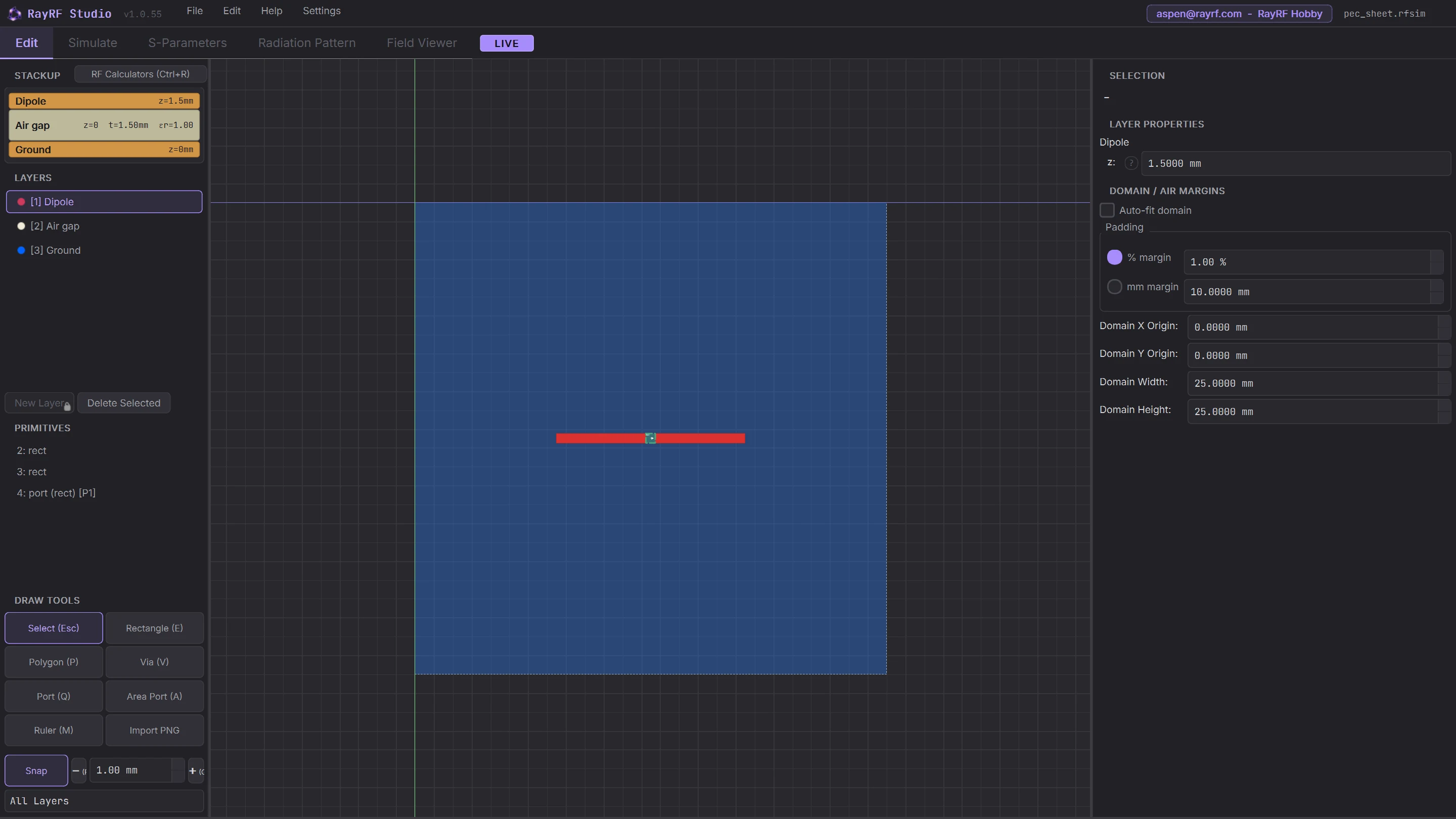1456x819 pixels.
Task: Switch to the S-Parameters tab
Action: tap(187, 43)
